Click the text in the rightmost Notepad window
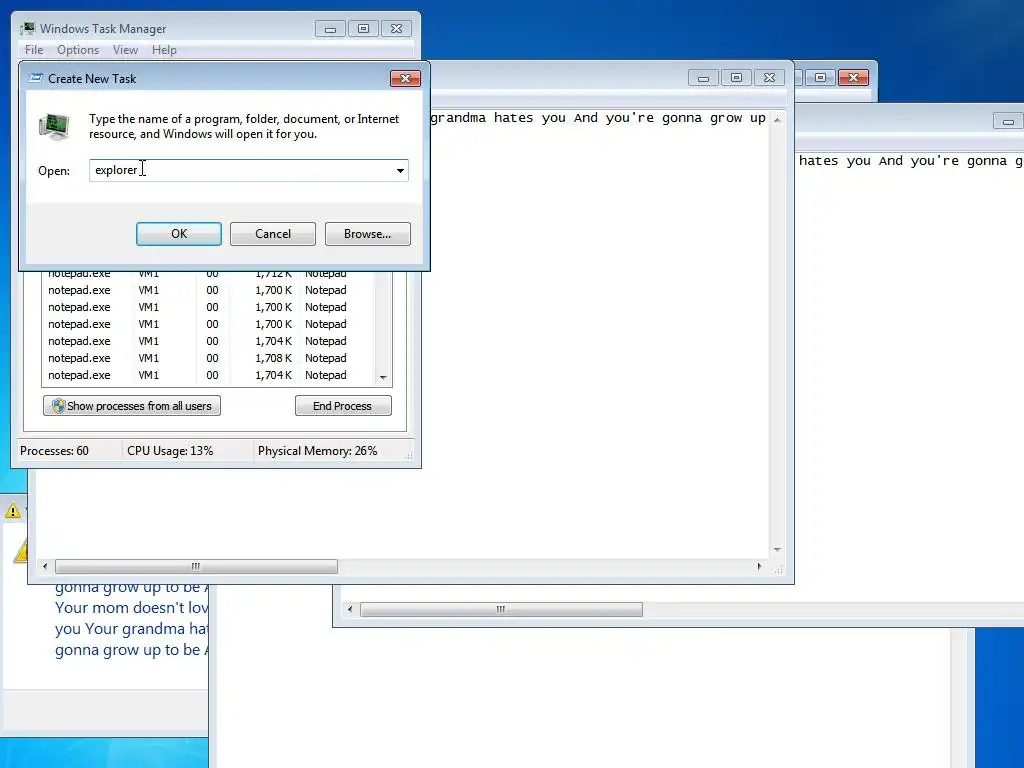The width and height of the screenshot is (1024, 768). click(x=911, y=161)
